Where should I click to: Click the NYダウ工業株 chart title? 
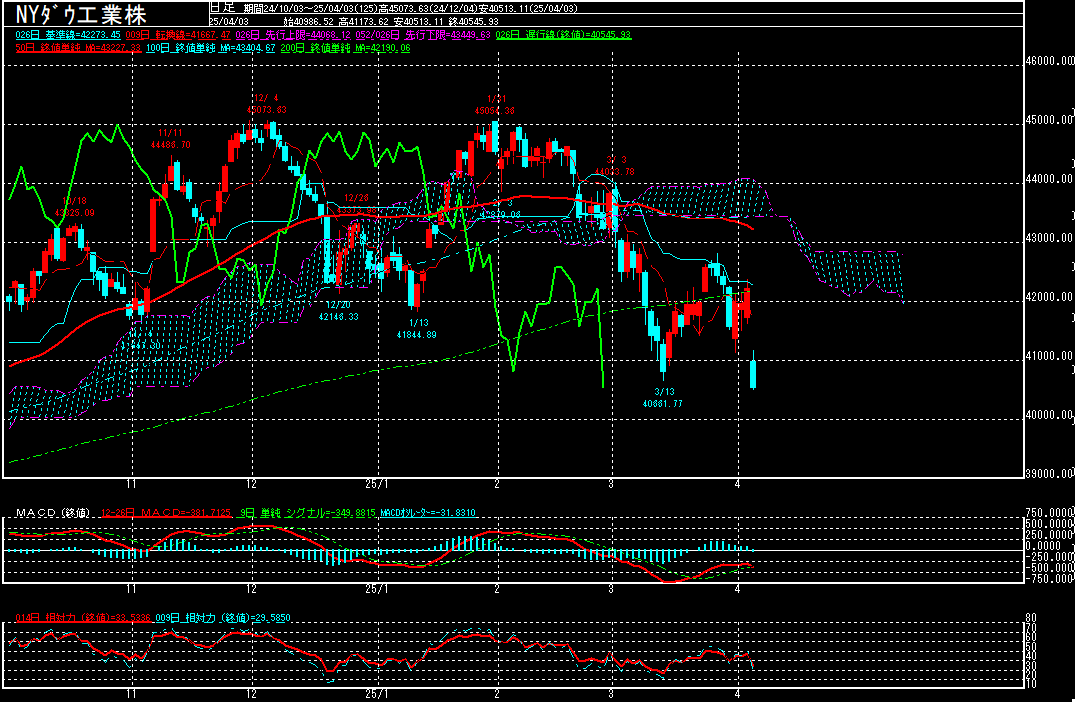pos(81,14)
